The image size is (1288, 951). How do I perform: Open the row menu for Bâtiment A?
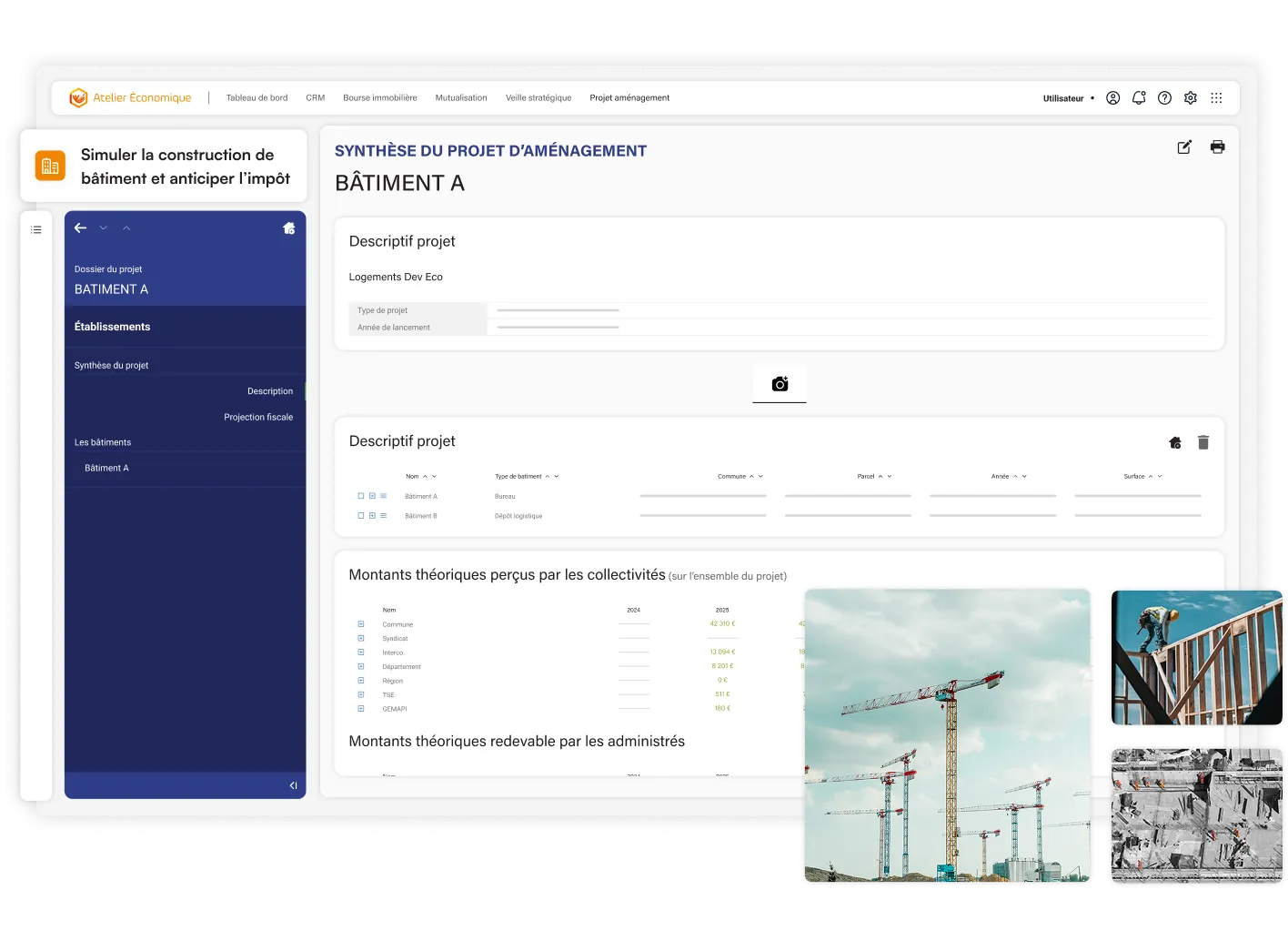(383, 496)
